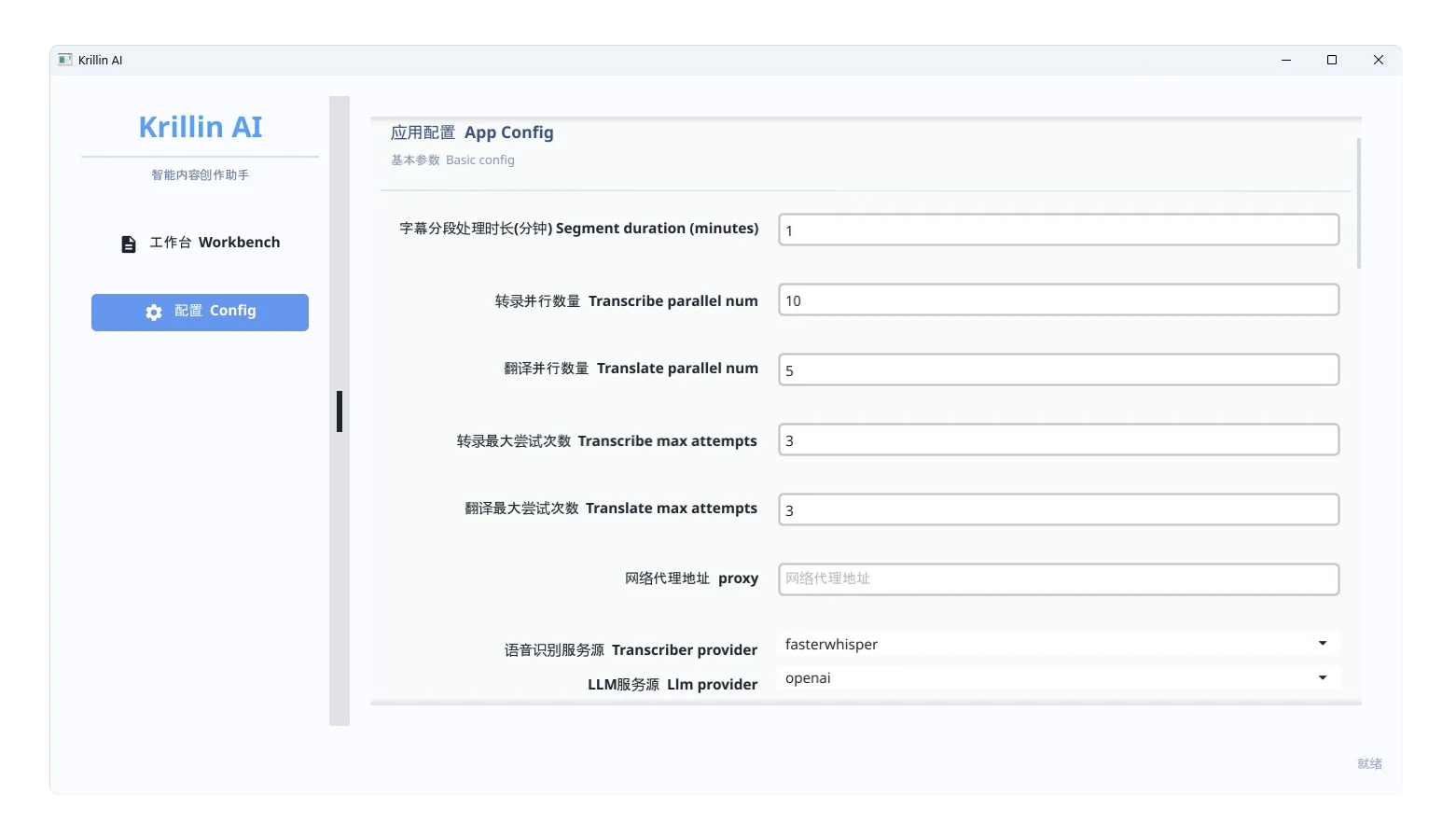1456x836 pixels.
Task: Close the Krillin AI window
Action: 1378,60
